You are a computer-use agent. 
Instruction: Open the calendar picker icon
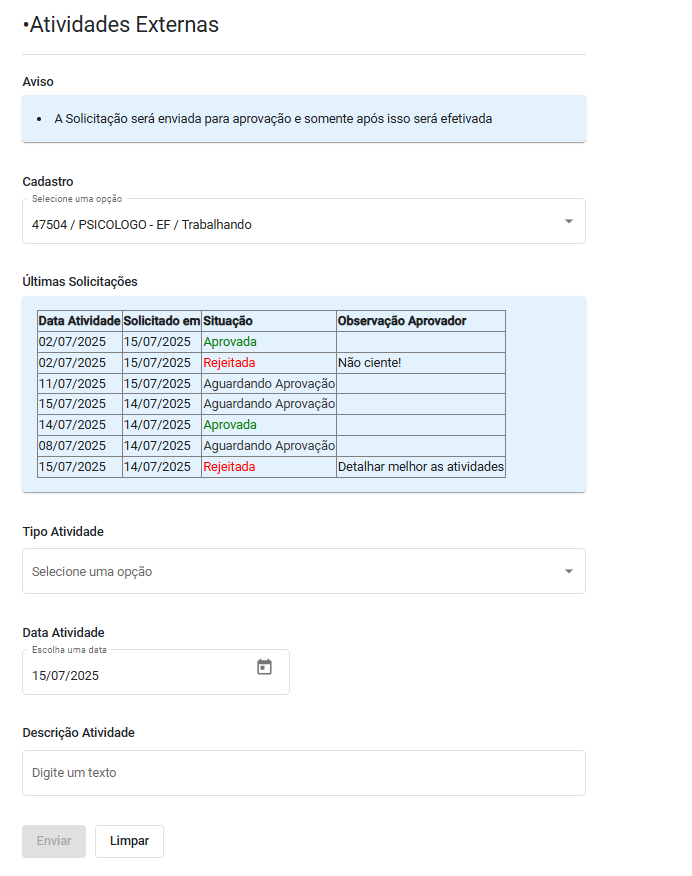click(x=264, y=666)
